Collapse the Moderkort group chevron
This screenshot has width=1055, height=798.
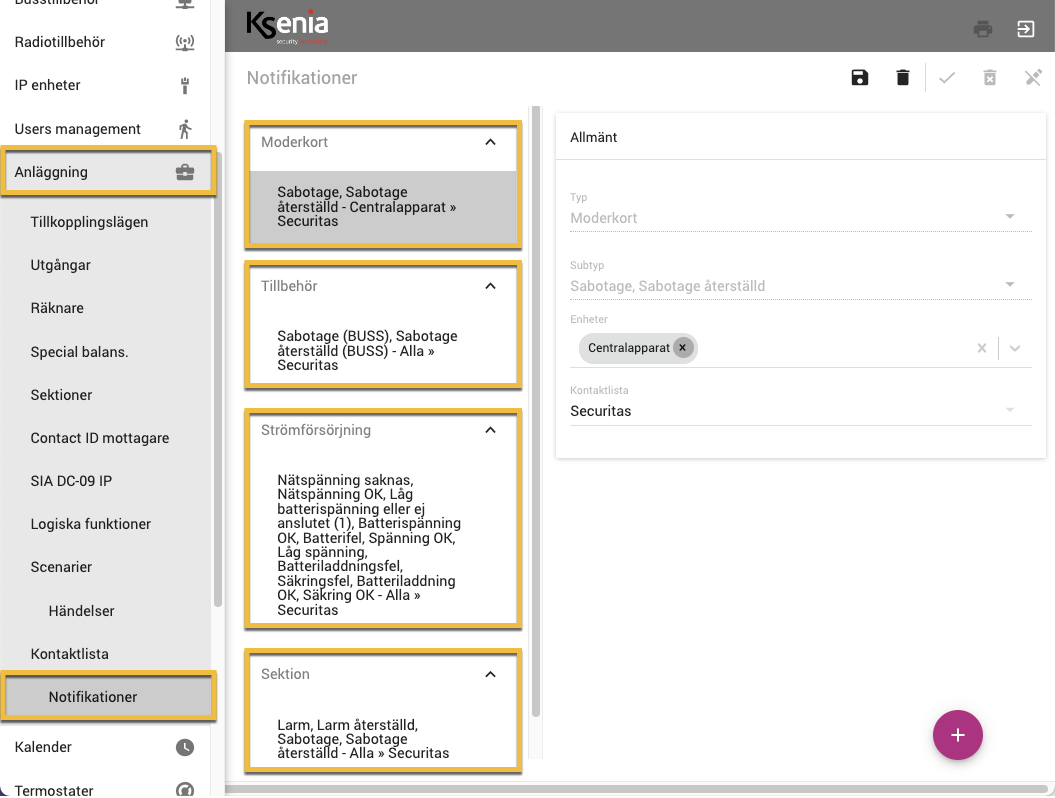490,142
